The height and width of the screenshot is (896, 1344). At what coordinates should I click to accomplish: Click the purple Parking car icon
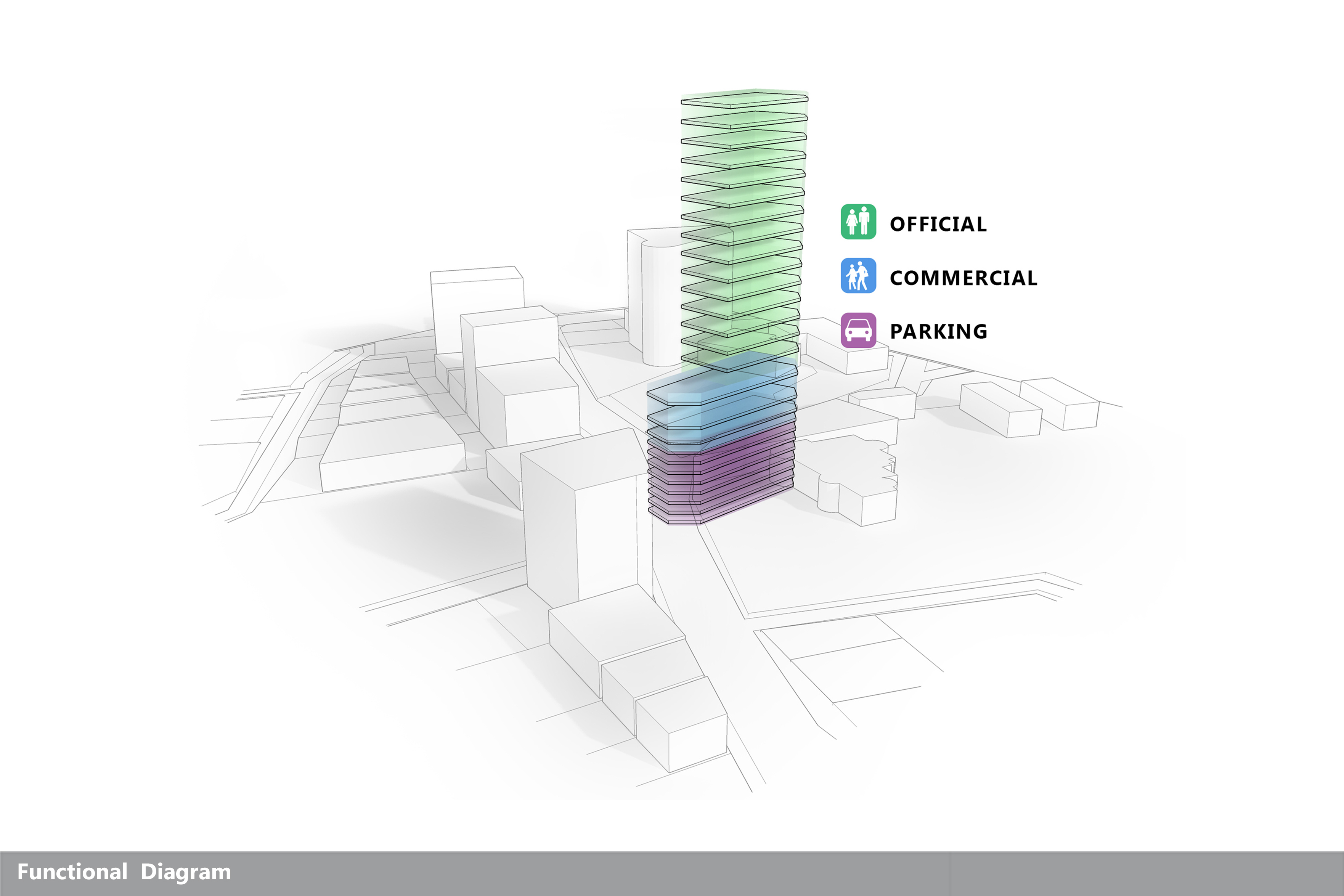pyautogui.click(x=858, y=330)
